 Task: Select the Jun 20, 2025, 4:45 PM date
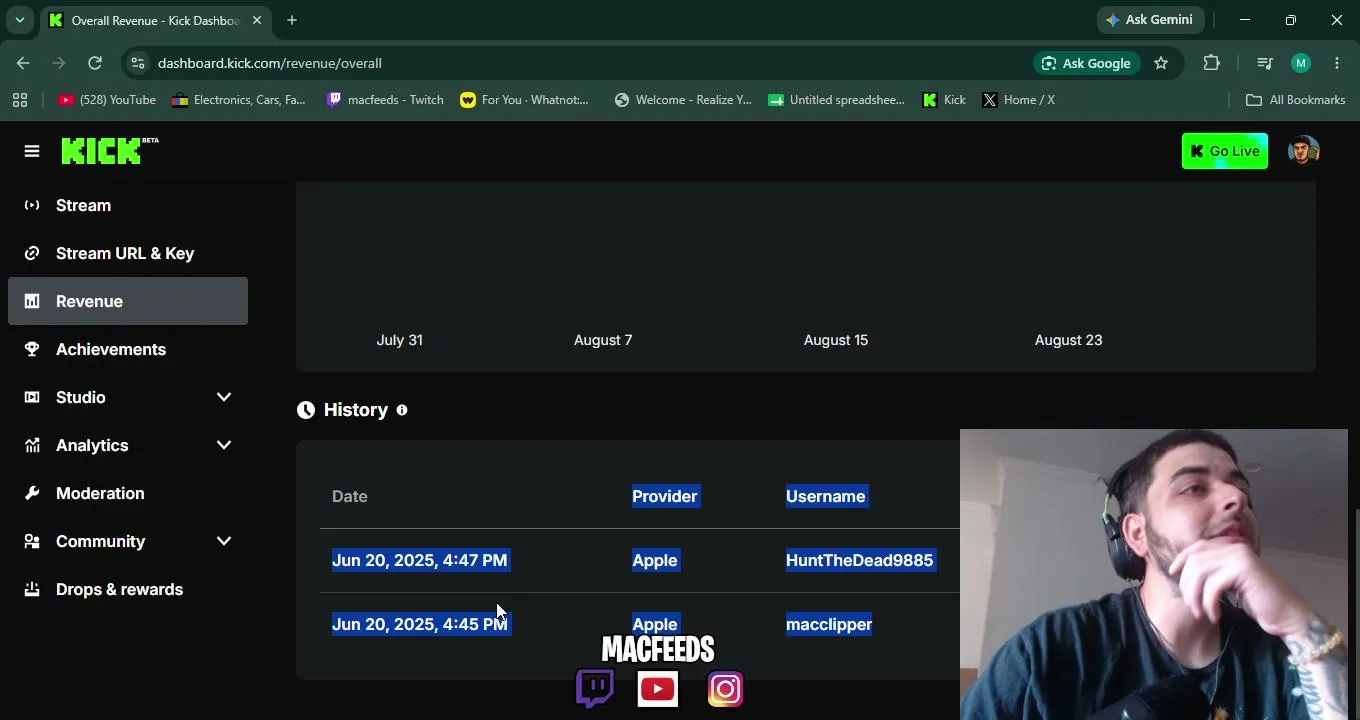[420, 624]
